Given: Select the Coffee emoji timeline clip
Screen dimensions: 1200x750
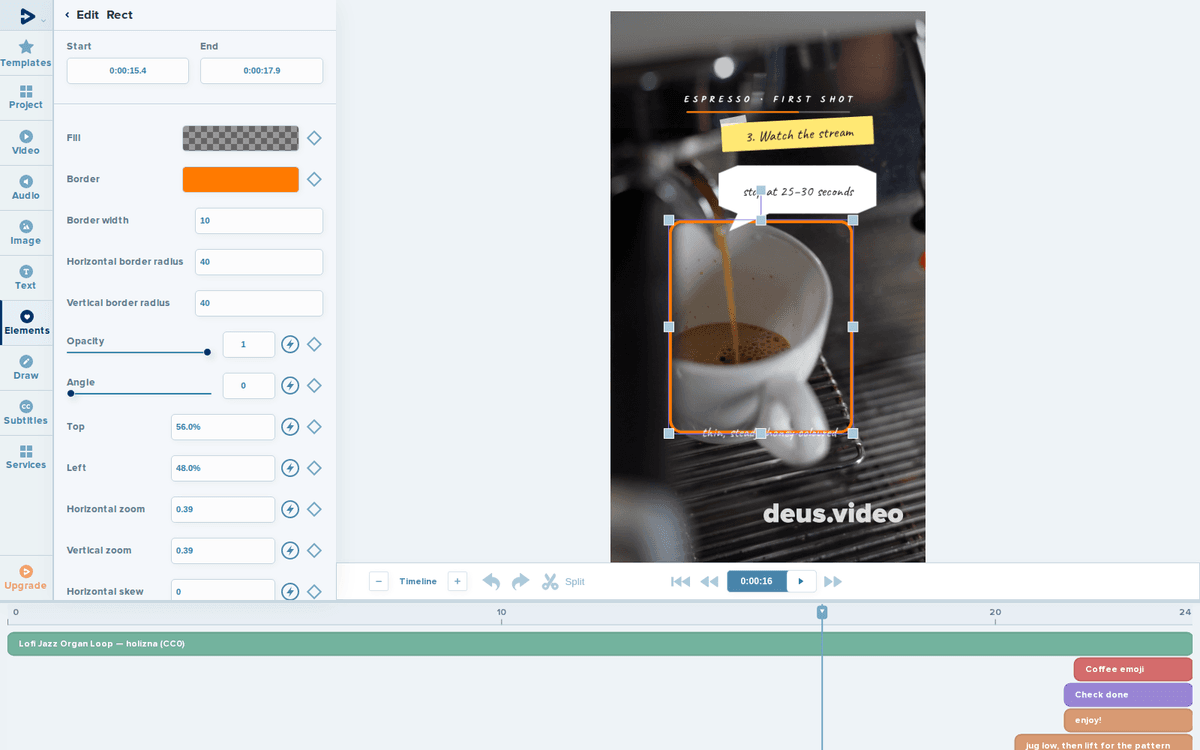Looking at the screenshot, I should pos(1133,669).
